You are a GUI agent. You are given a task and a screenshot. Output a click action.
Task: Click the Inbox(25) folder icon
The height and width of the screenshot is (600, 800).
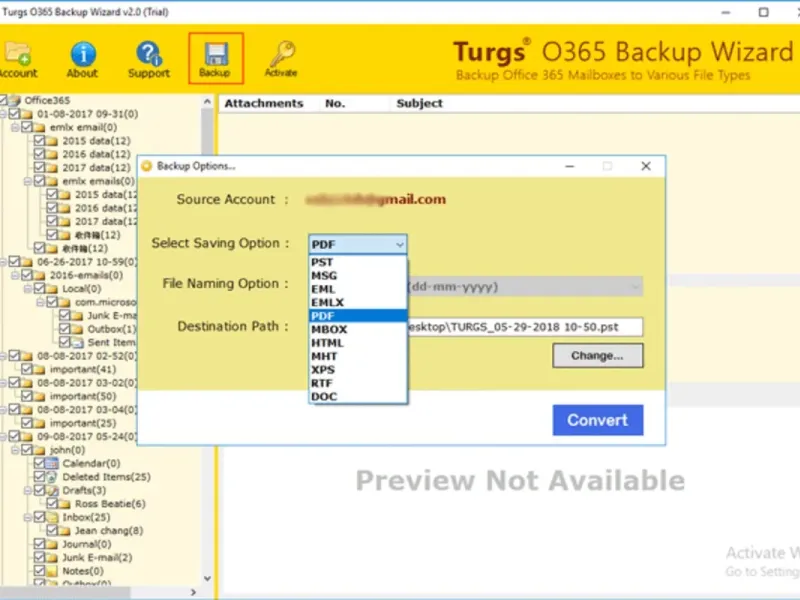tap(52, 517)
